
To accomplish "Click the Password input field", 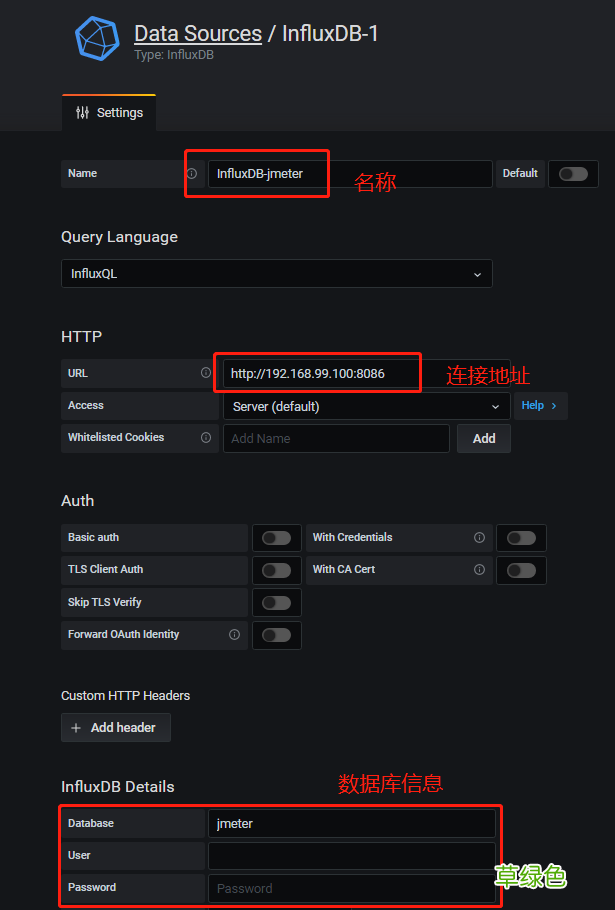I will (x=352, y=888).
